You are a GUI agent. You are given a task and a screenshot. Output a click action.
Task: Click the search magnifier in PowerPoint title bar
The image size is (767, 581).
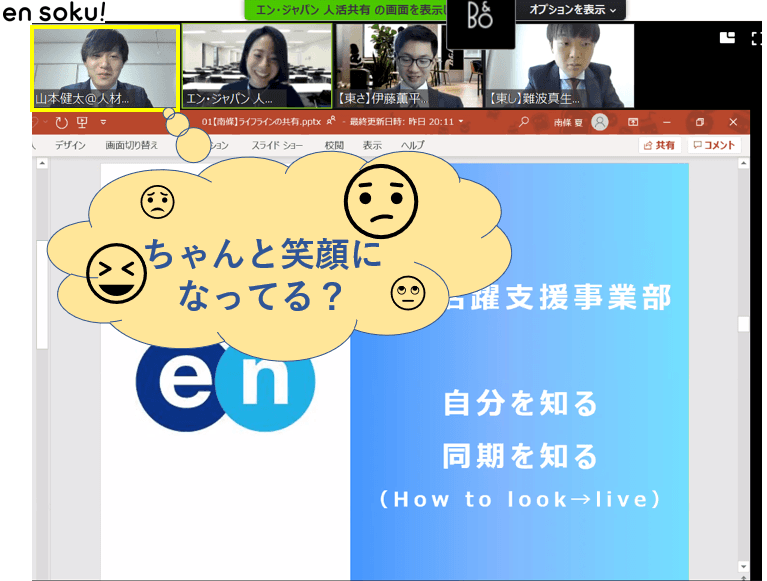coord(523,122)
